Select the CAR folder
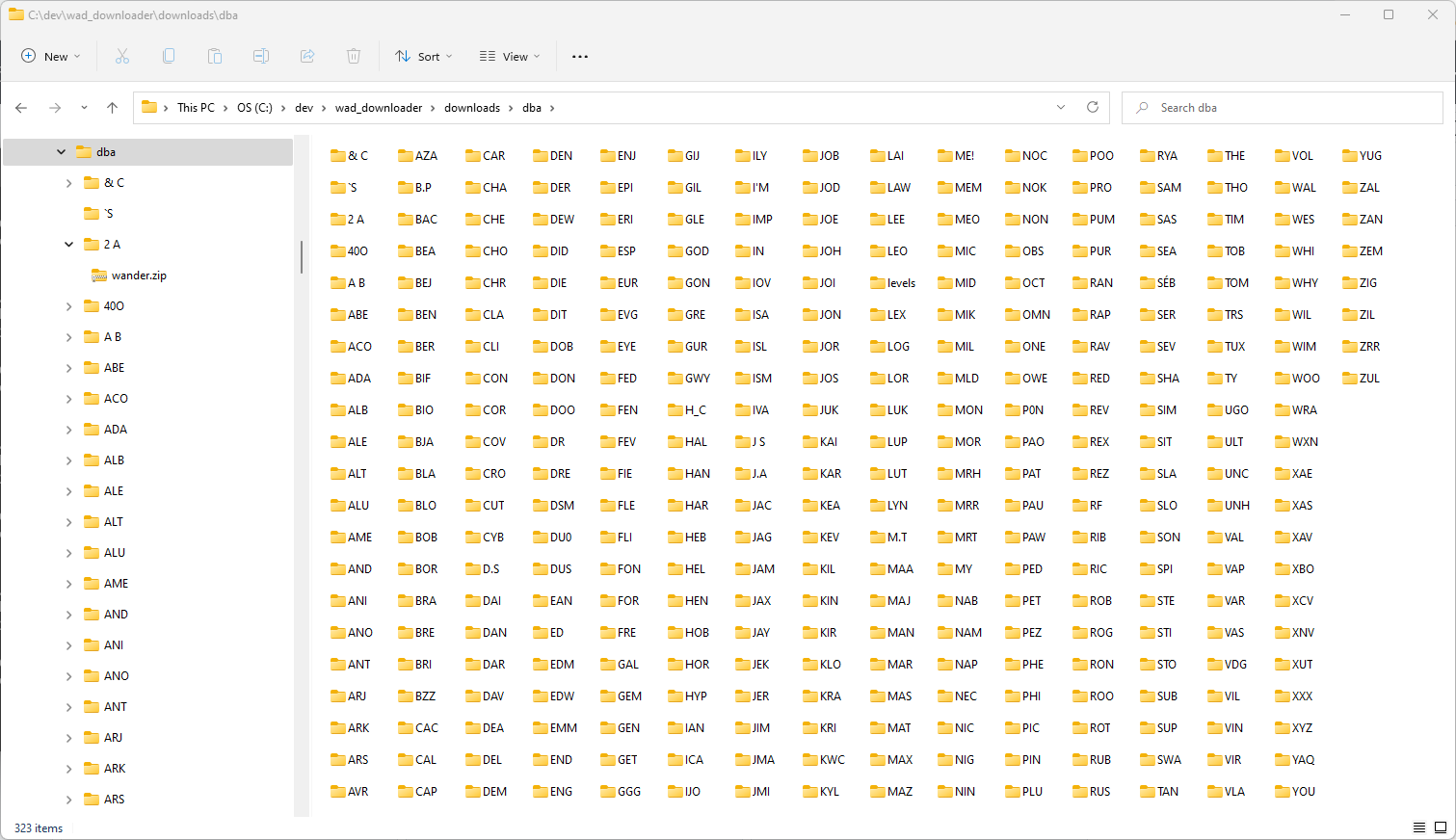Viewport: 1456px width, 840px height. click(485, 156)
